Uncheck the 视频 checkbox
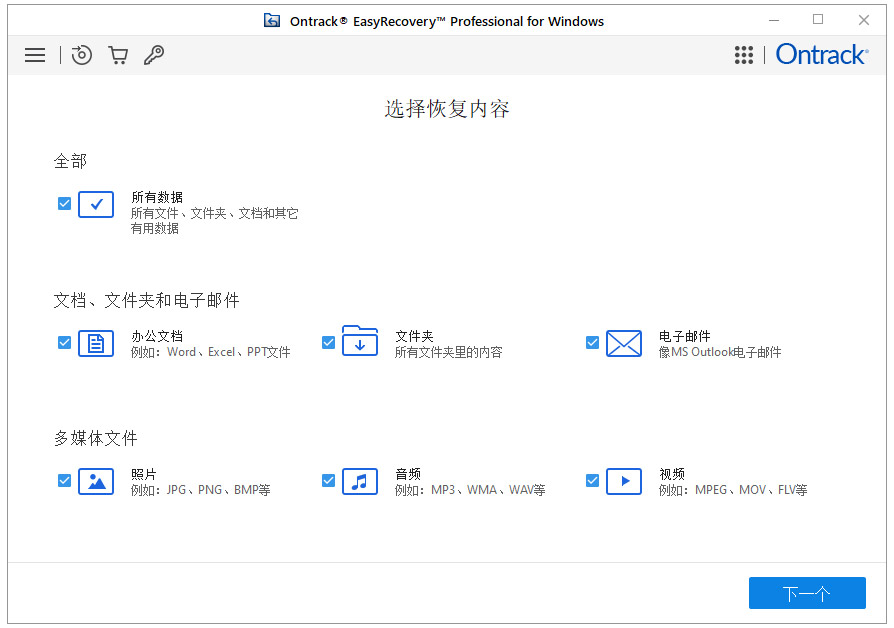Viewport: 894px width, 628px height. click(592, 481)
